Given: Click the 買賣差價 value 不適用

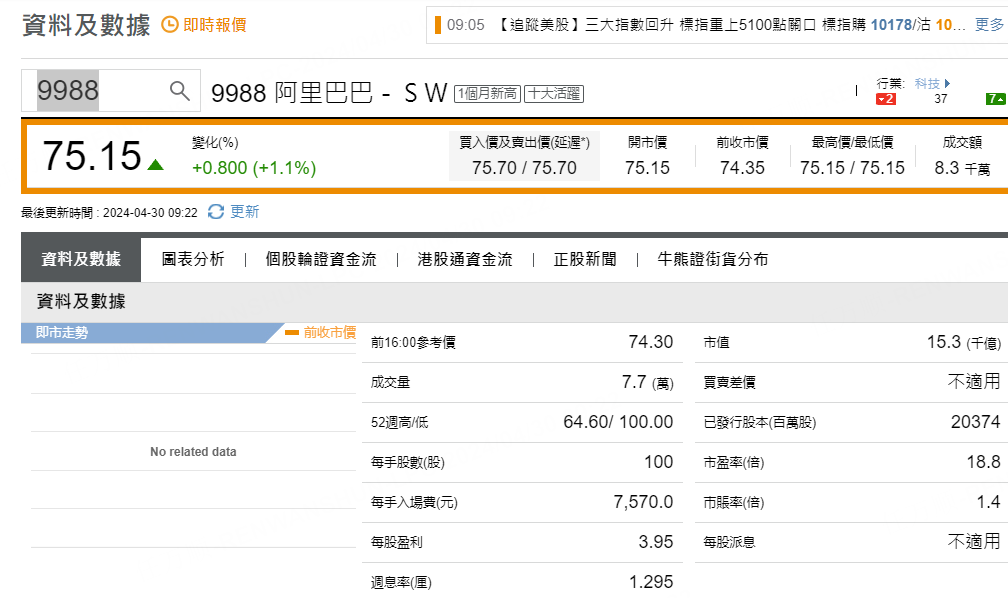Looking at the screenshot, I should 975,381.
